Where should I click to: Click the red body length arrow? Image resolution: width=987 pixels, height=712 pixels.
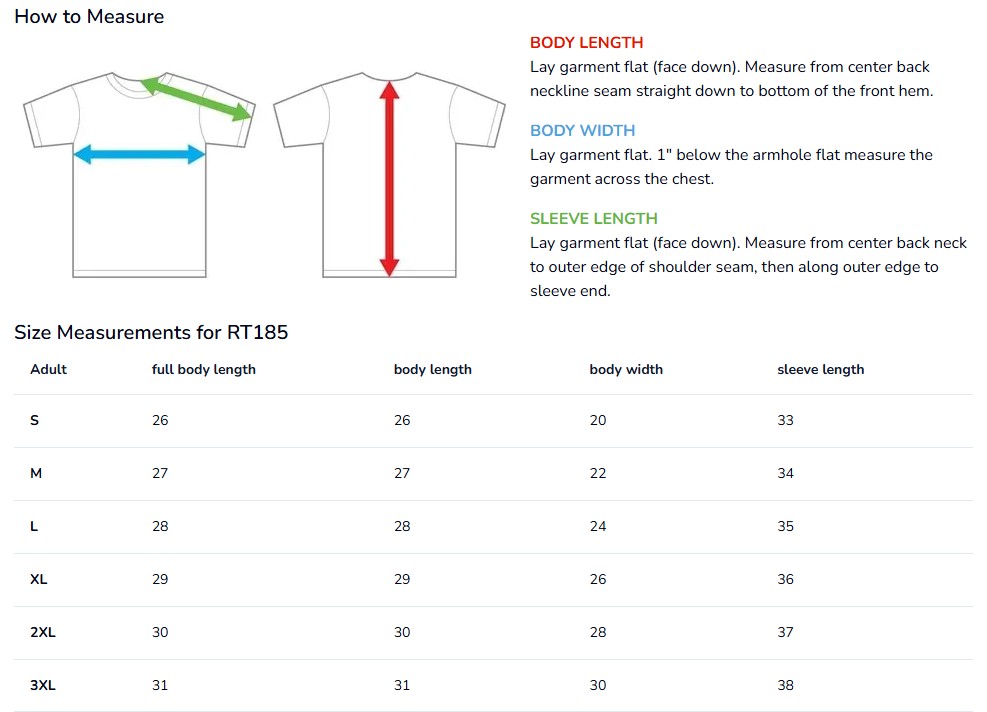click(x=390, y=178)
